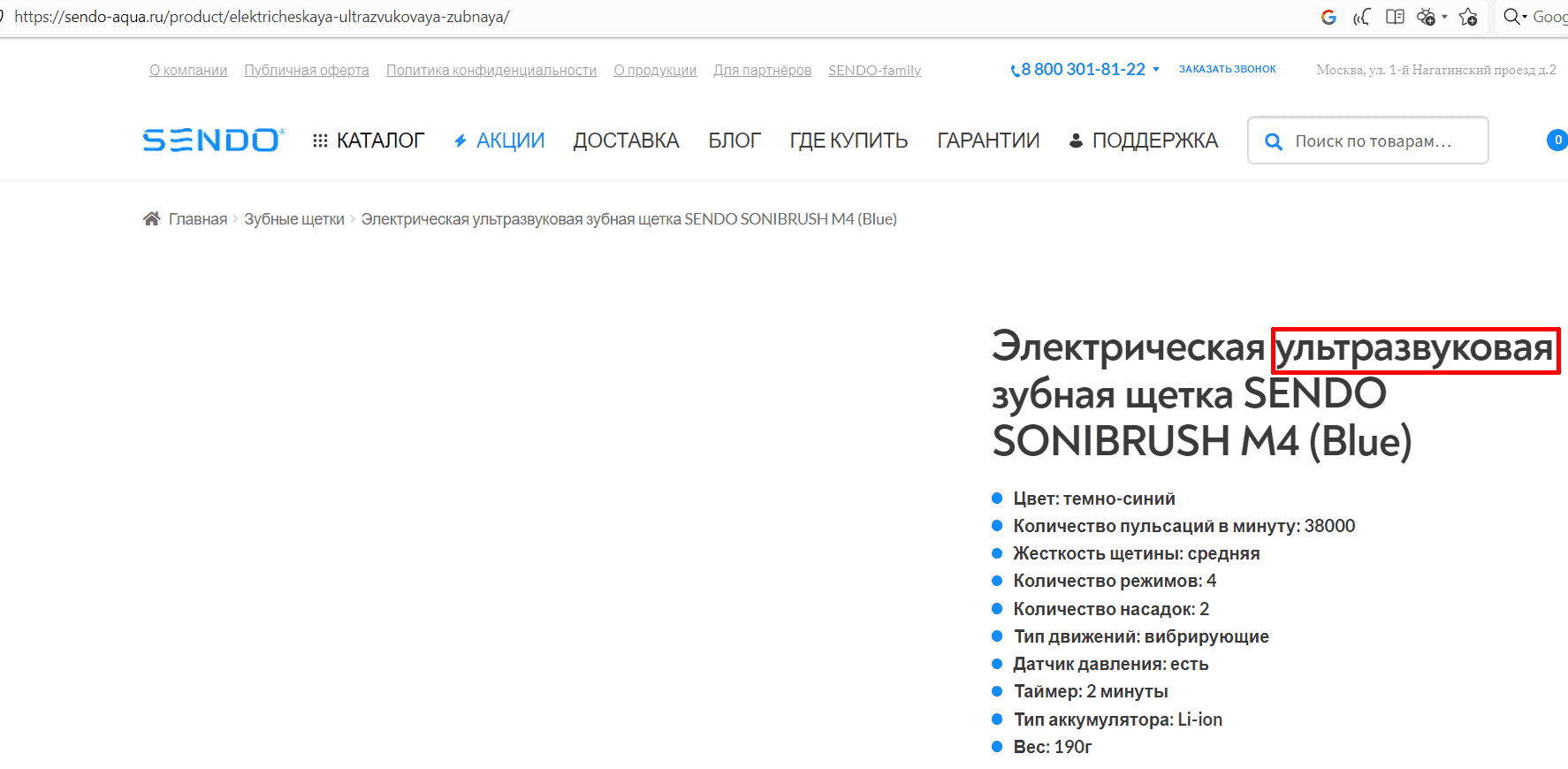Click 'Количество режимов: 4' line
Image resolution: width=1568 pixels, height=769 pixels.
coord(1115,581)
